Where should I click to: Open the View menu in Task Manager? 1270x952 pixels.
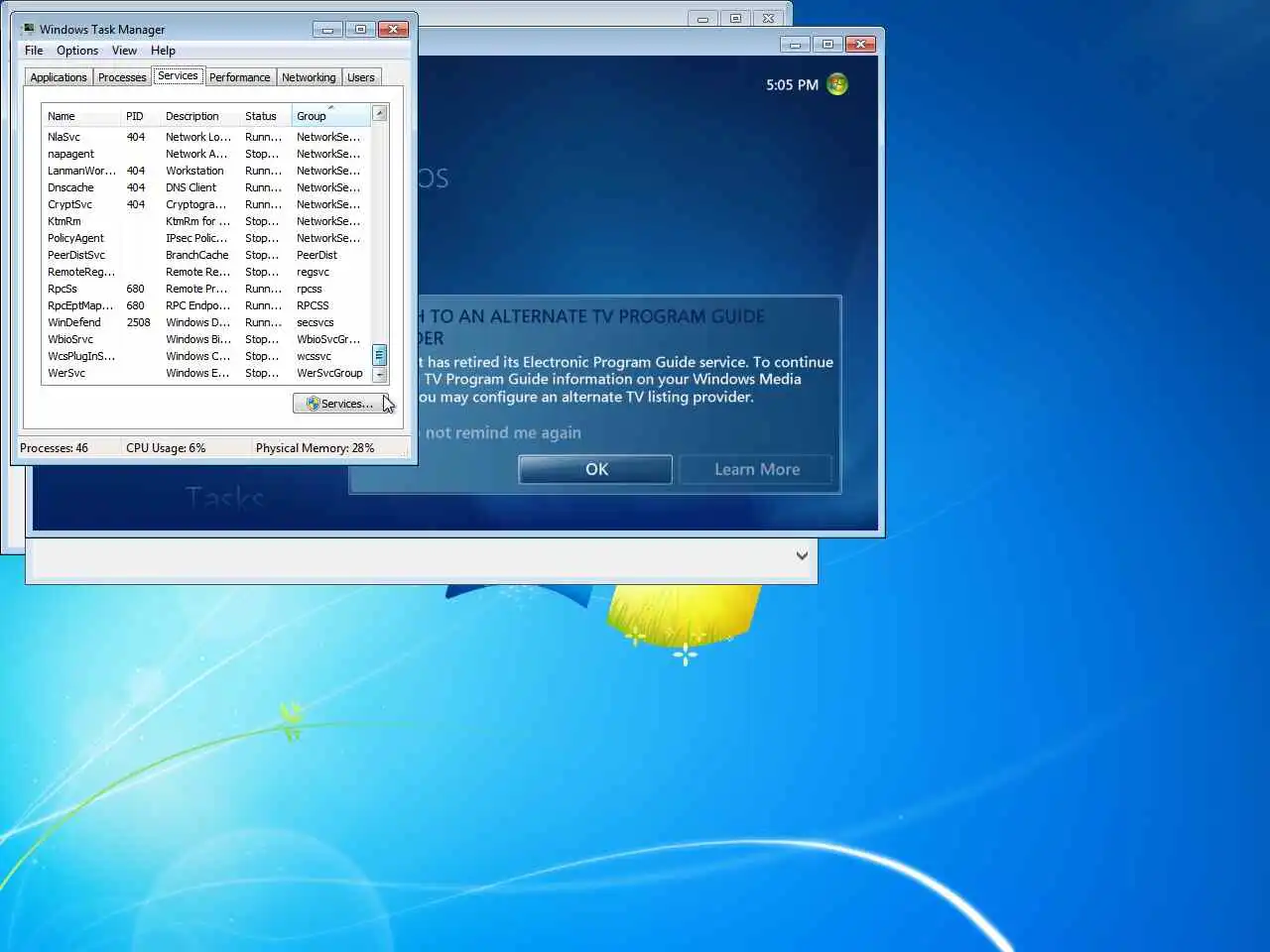point(124,51)
